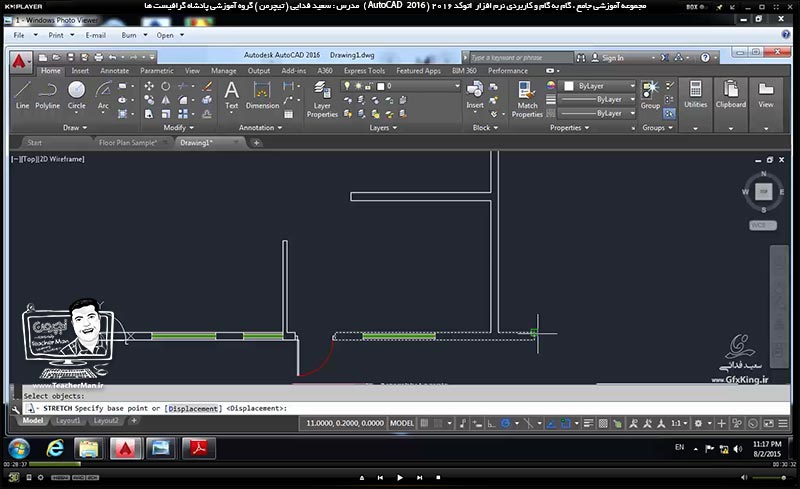The width and height of the screenshot is (800, 489).
Task: Click Plot (printer) in Quick Access toolbar
Action: [98, 57]
